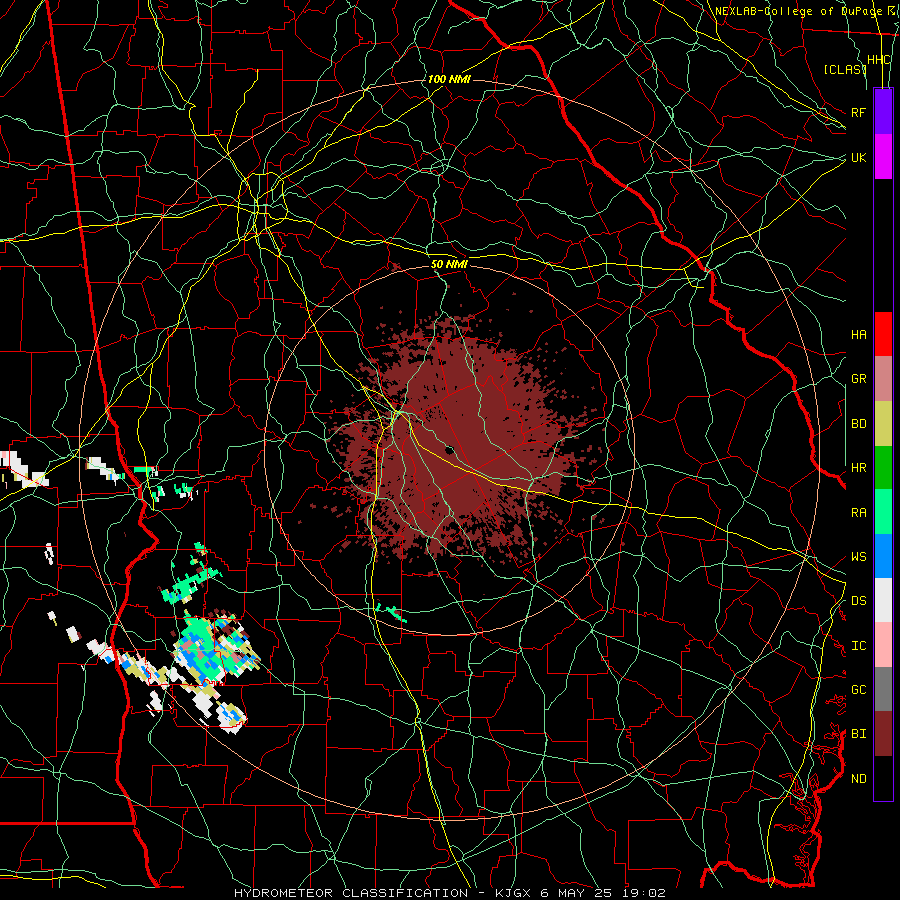This screenshot has height=900, width=900.
Task: Click the magenta UK legend color swatch
Action: point(883,157)
